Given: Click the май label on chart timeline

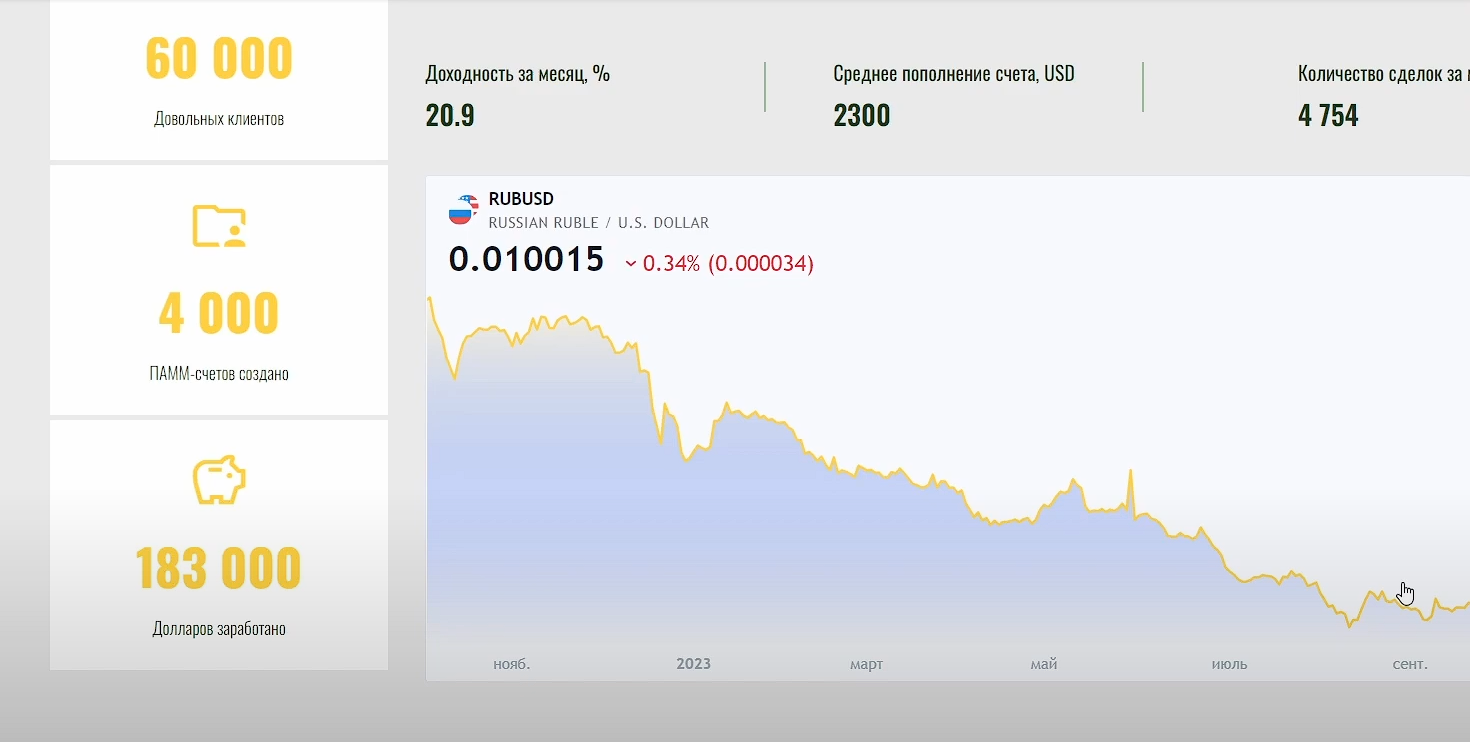Looking at the screenshot, I should pyautogui.click(x=1043, y=664).
